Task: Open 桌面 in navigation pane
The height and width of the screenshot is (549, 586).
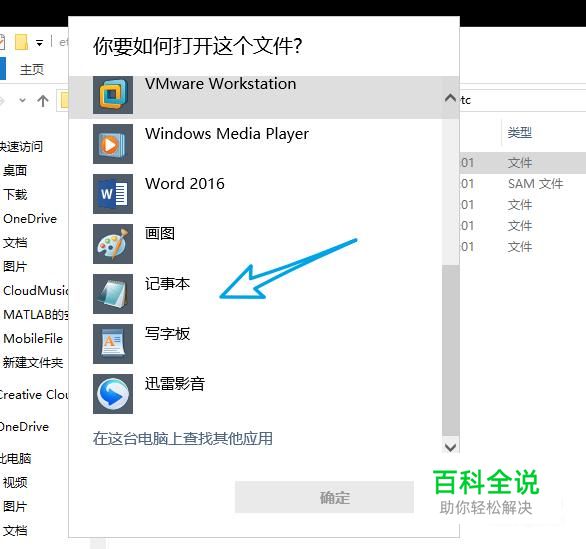Action: click(15, 170)
